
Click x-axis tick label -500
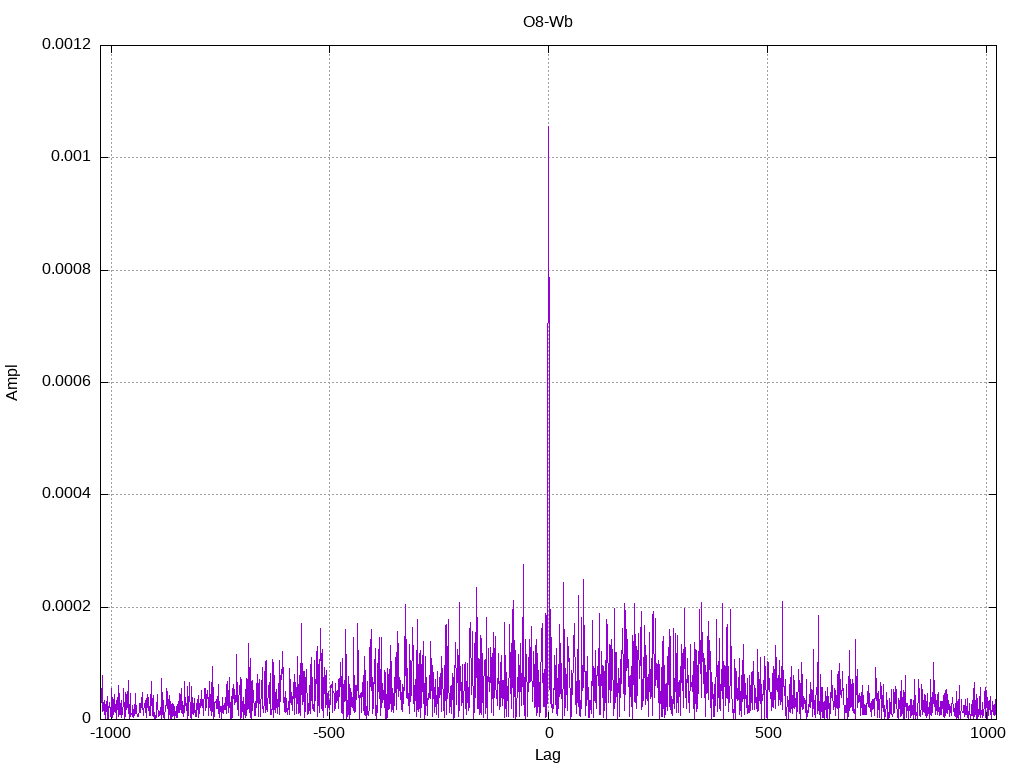click(x=328, y=733)
